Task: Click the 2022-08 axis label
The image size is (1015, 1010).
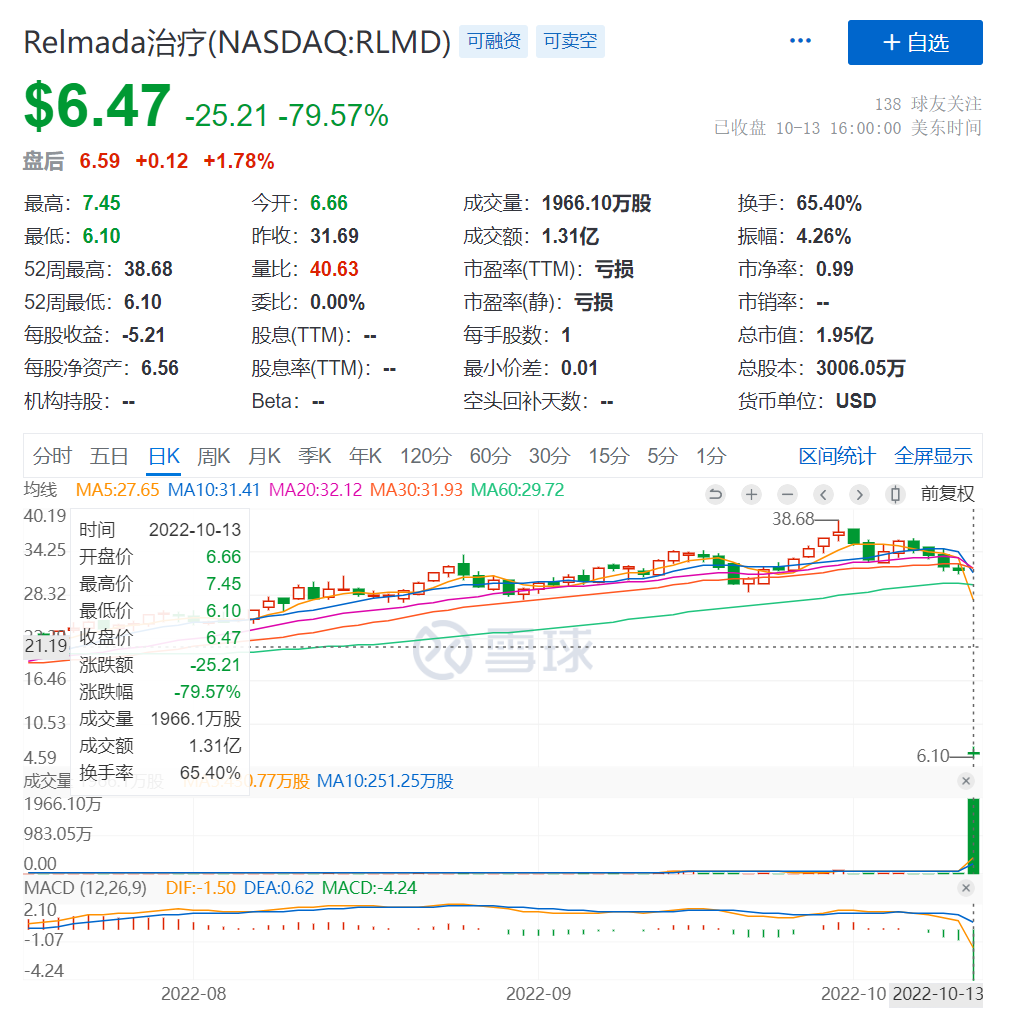Action: pyautogui.click(x=193, y=994)
